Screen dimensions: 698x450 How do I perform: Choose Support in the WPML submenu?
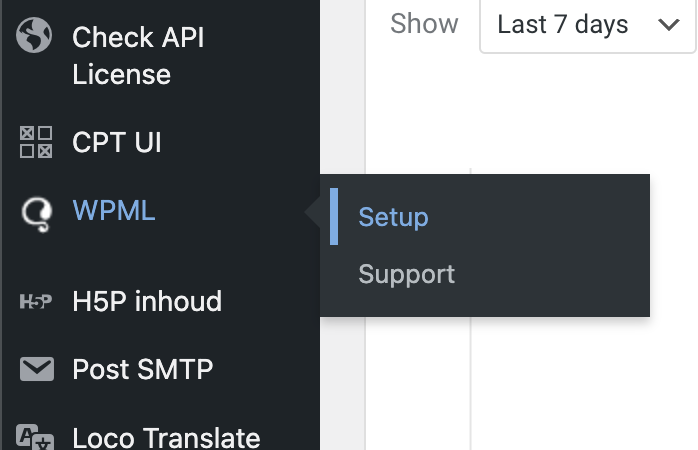coord(406,274)
